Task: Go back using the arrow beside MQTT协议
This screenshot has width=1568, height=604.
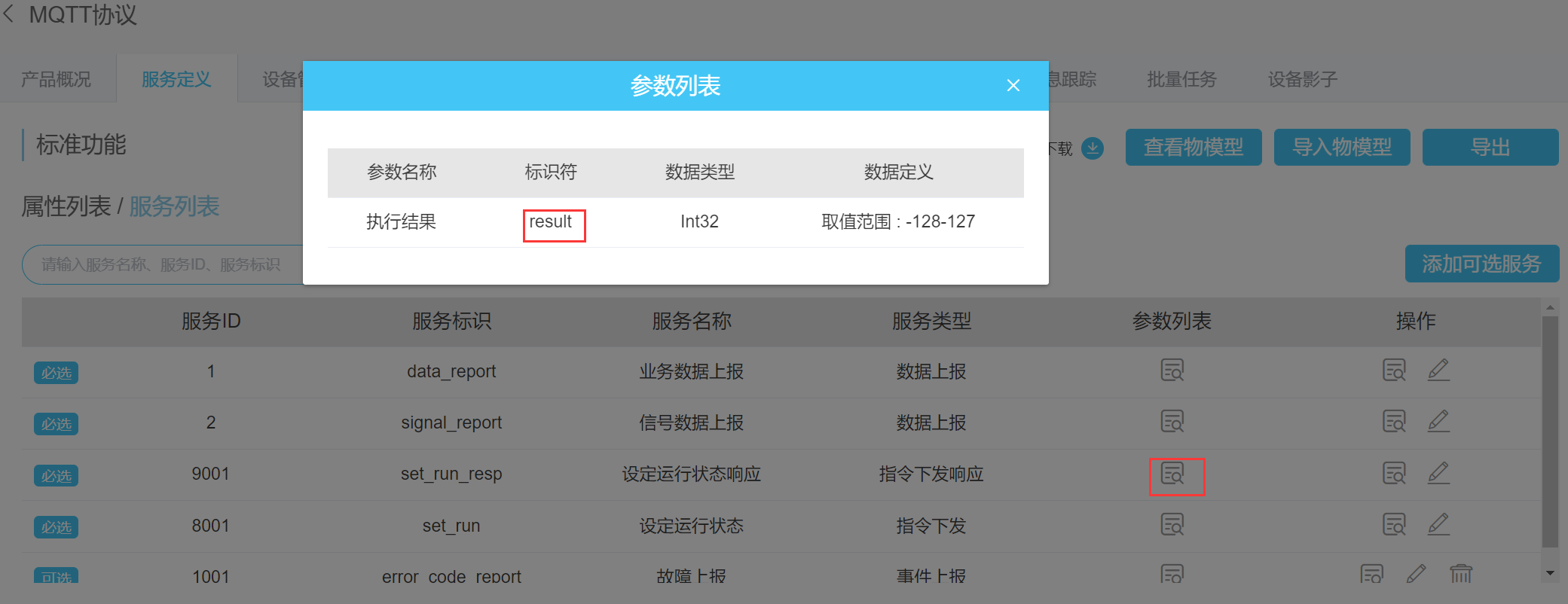Action: point(9,14)
